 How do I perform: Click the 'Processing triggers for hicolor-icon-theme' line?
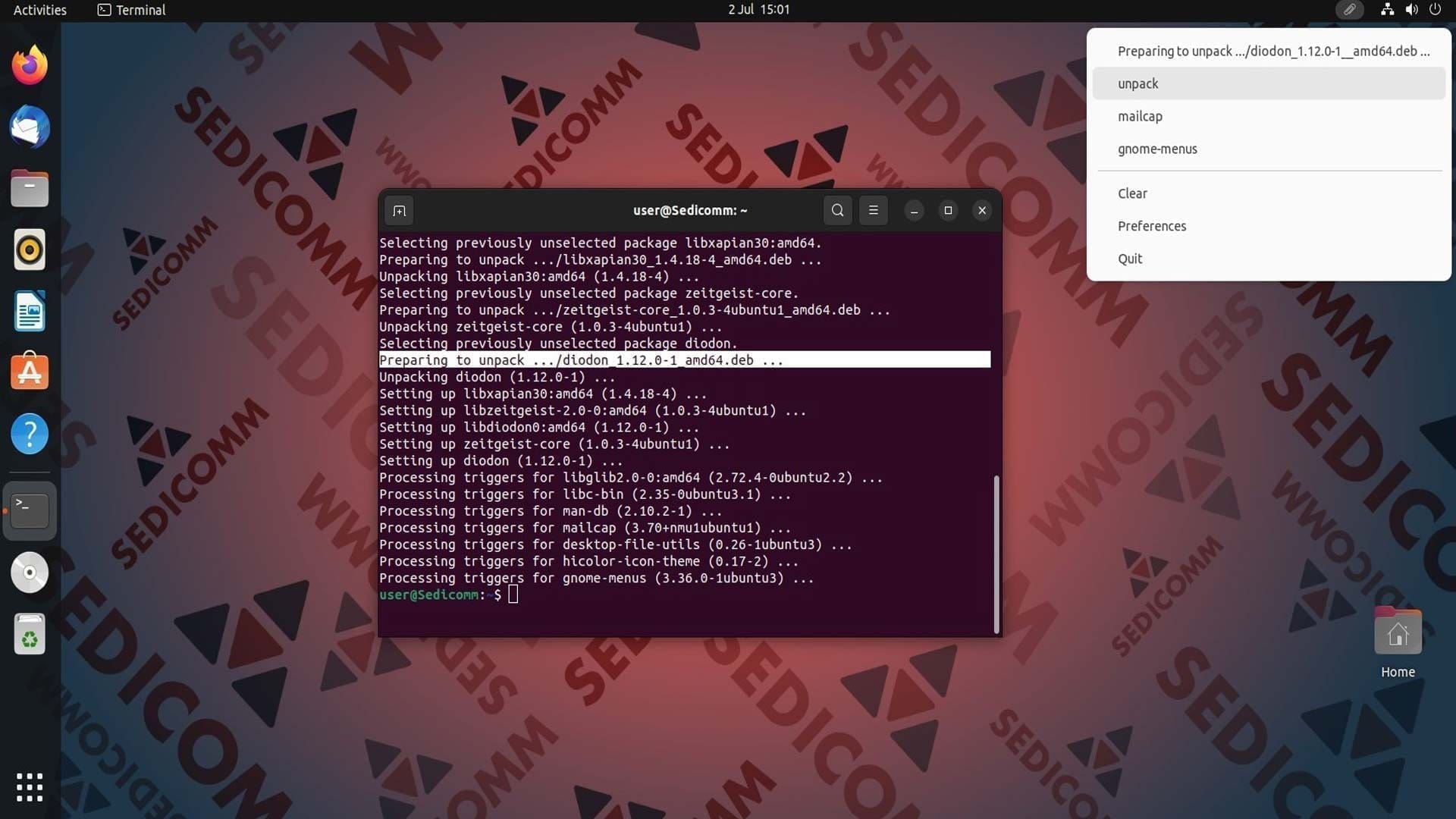click(588, 561)
